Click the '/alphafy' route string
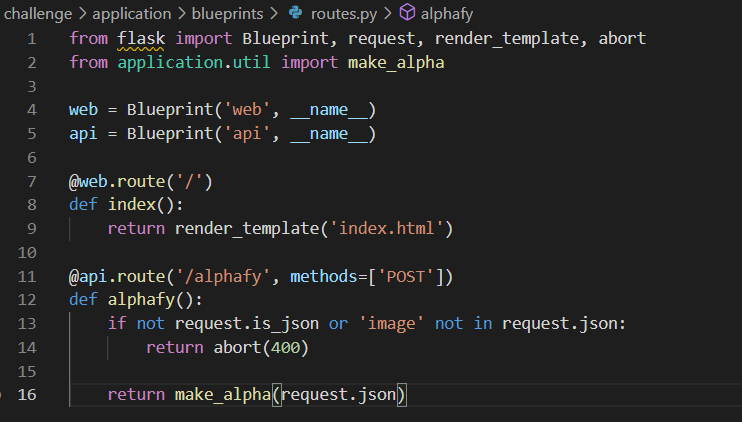Viewport: 742px width, 422px height. 223,276
